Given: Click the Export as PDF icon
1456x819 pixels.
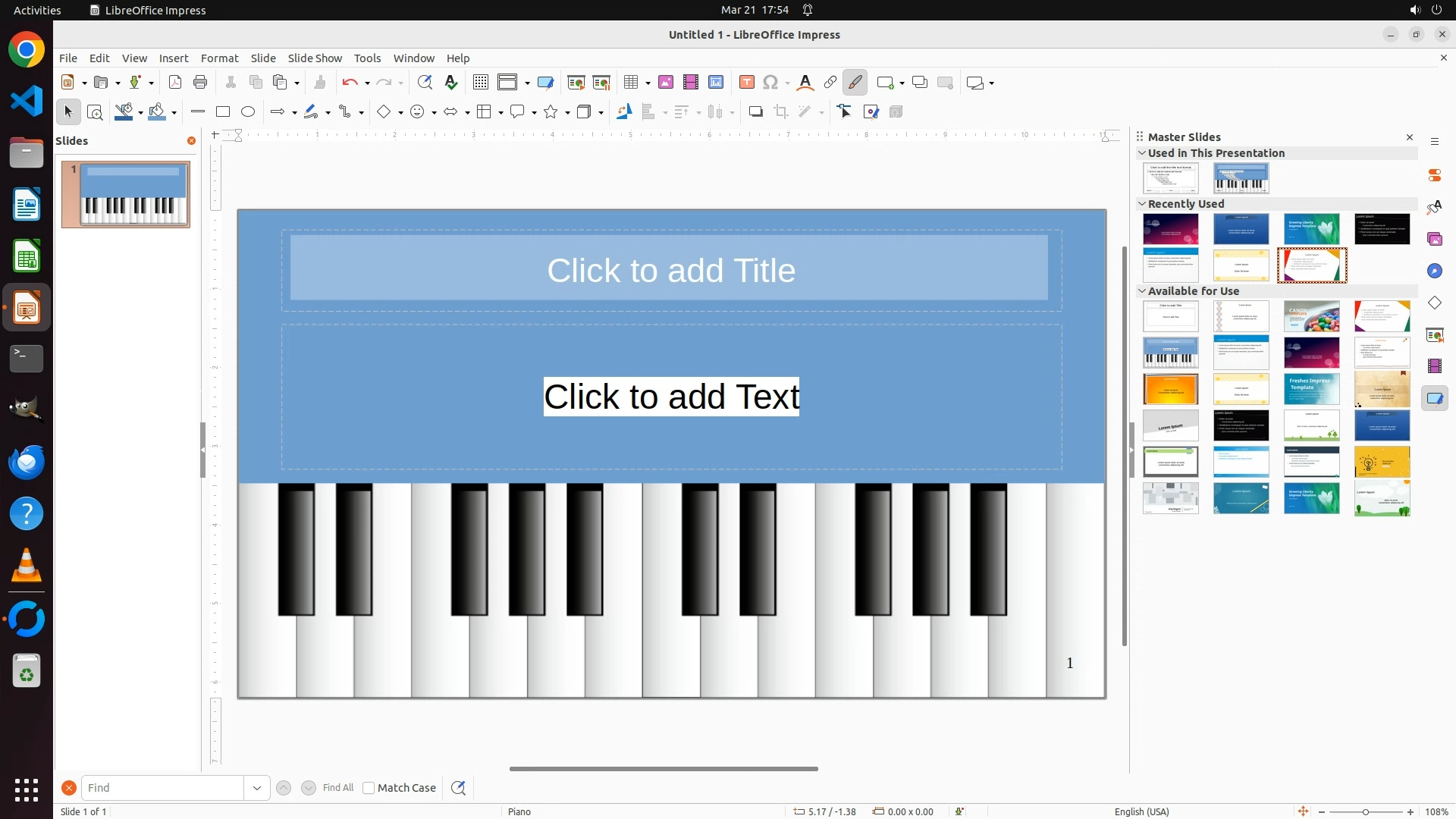Looking at the screenshot, I should coord(175,83).
